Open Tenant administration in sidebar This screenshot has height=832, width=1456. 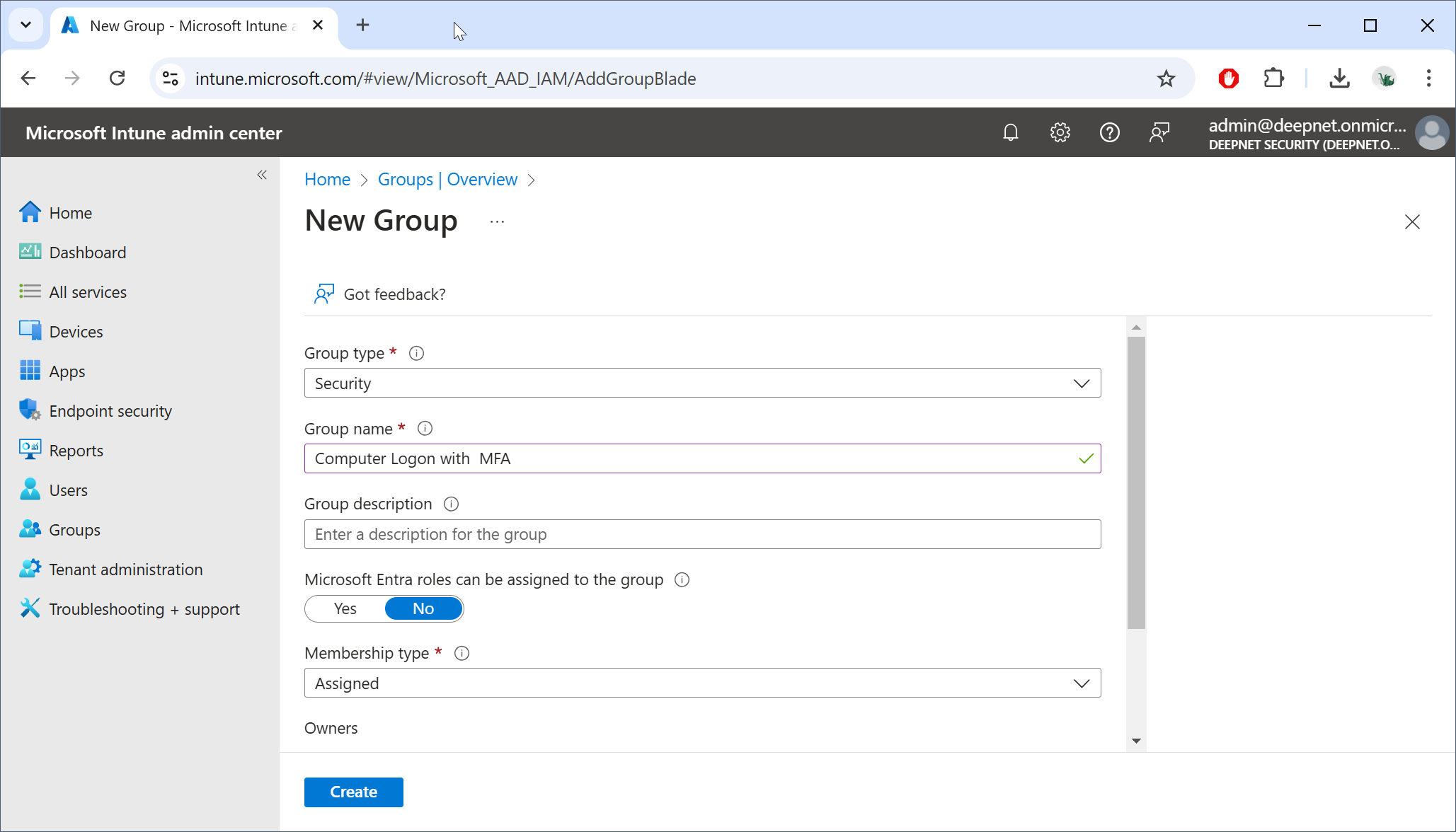(x=125, y=570)
